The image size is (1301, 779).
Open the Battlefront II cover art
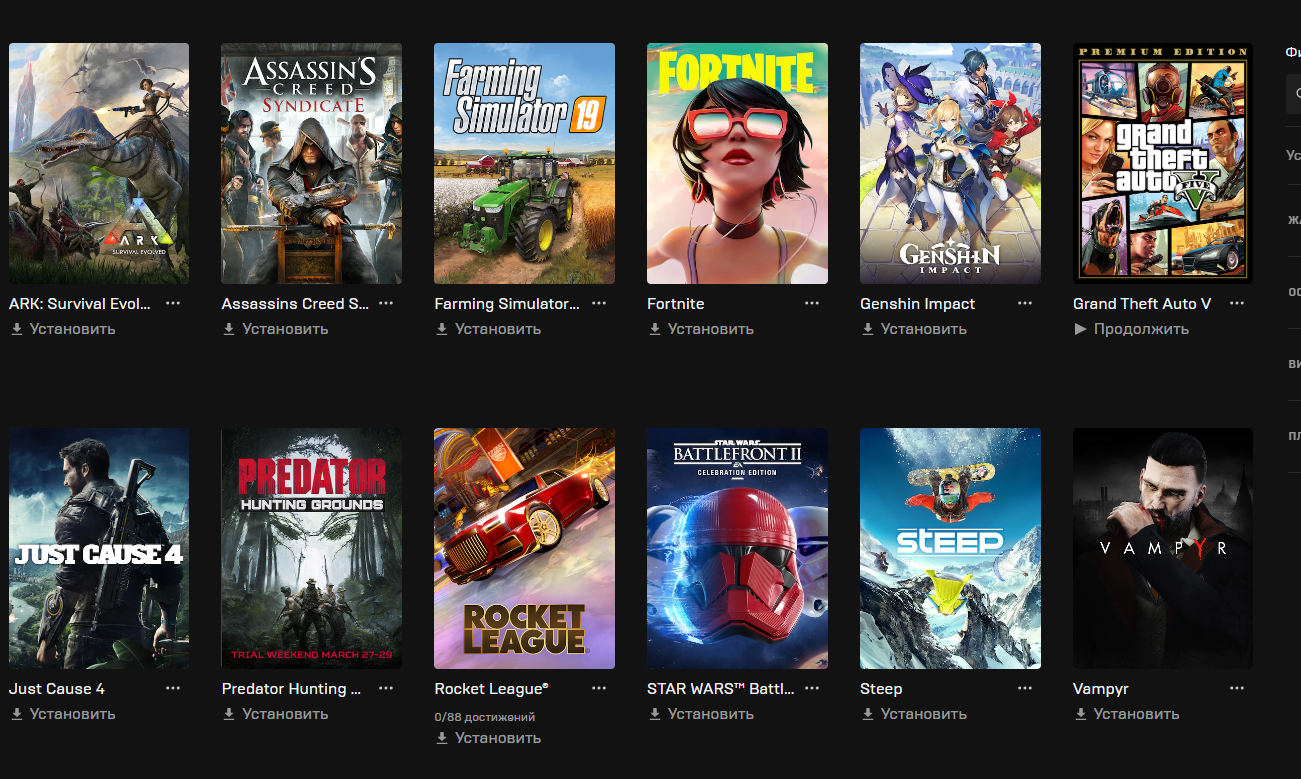[738, 548]
